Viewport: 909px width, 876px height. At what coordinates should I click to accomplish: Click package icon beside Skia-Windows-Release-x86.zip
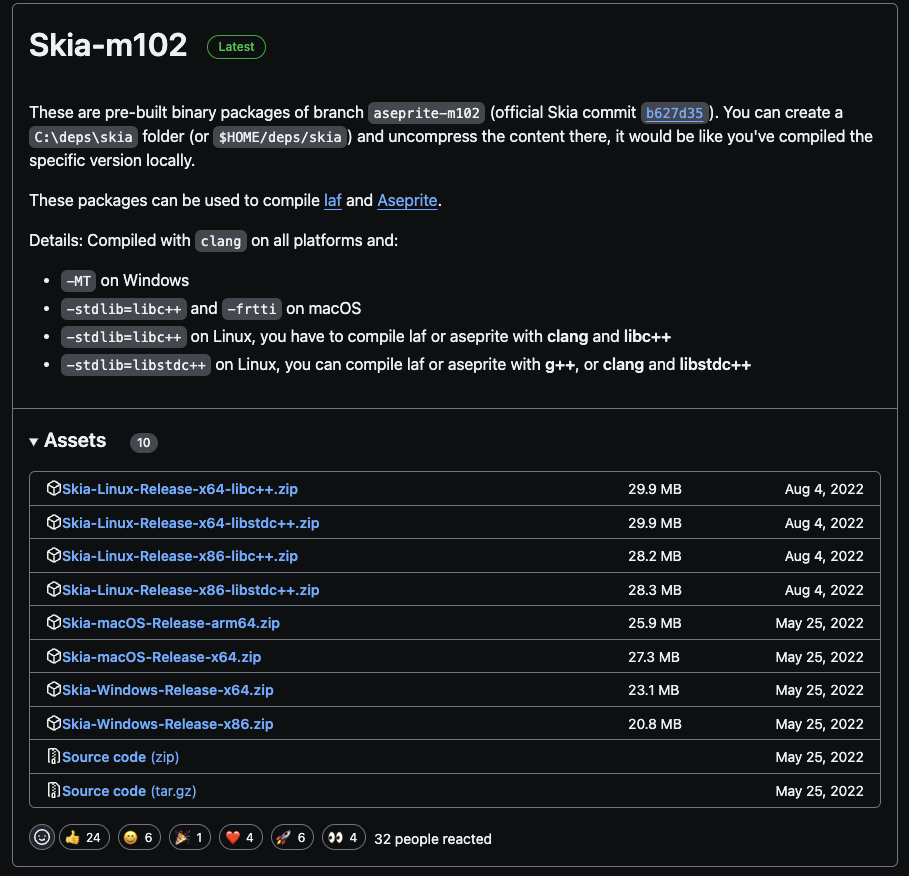point(53,724)
